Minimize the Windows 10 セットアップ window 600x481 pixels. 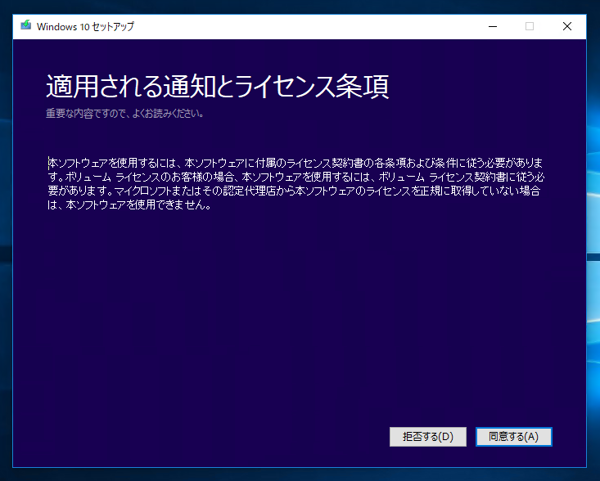pyautogui.click(x=492, y=26)
